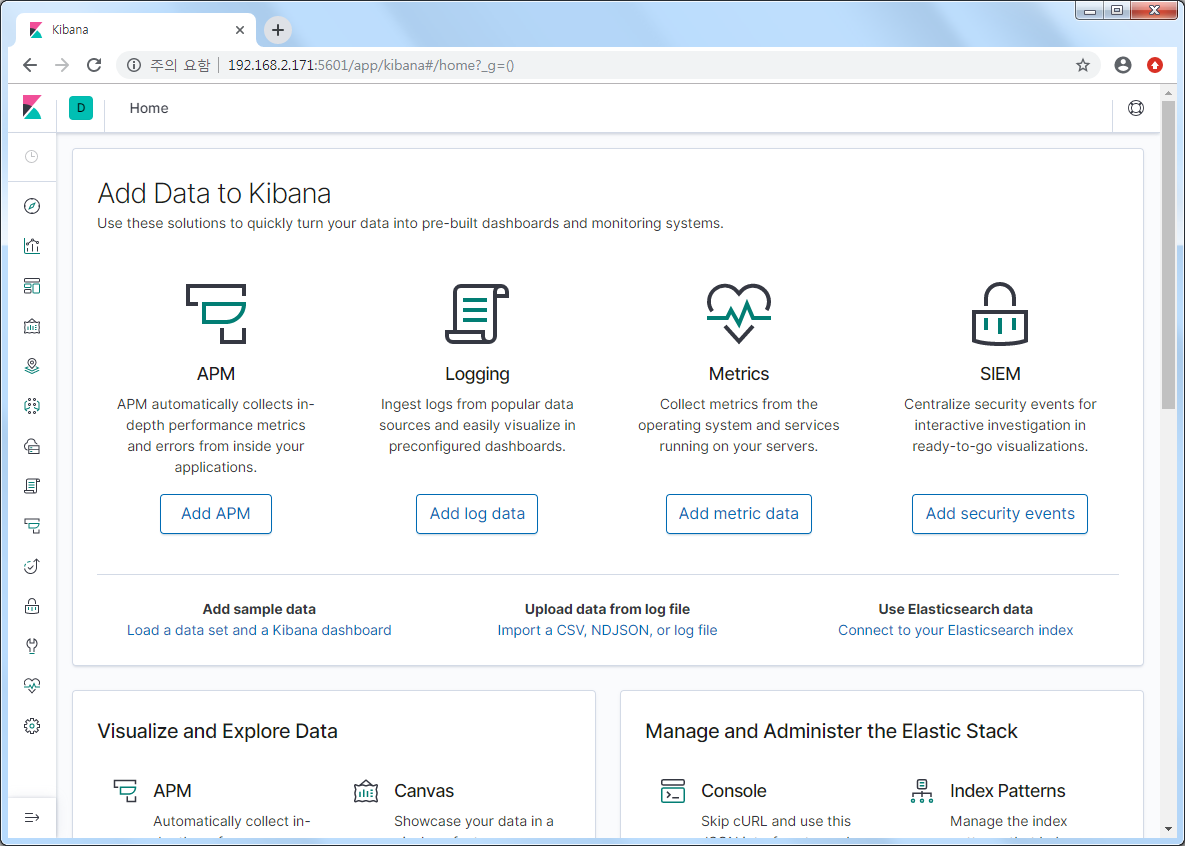
Task: Open Management from the sidebar gear icon
Action: 32,726
